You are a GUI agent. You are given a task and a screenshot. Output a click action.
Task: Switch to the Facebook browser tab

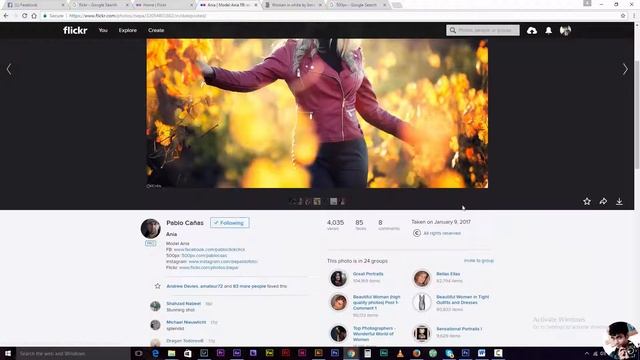[35, 5]
